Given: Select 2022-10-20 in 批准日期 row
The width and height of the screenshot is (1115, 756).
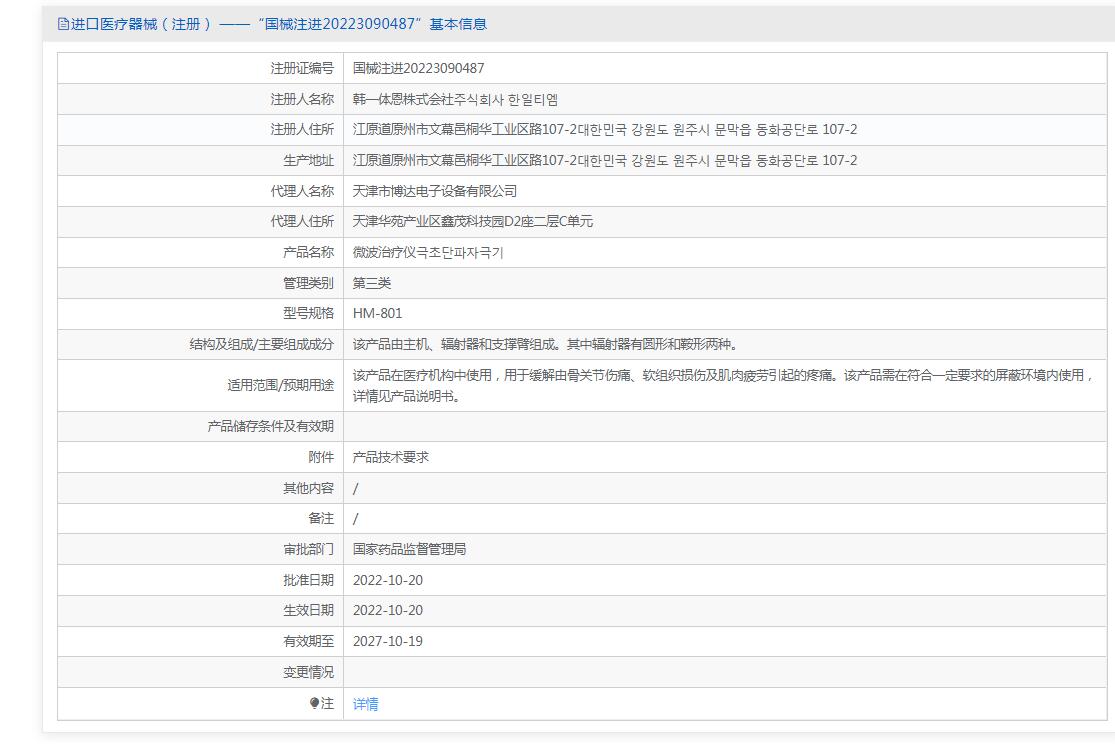Looking at the screenshot, I should point(388,580).
